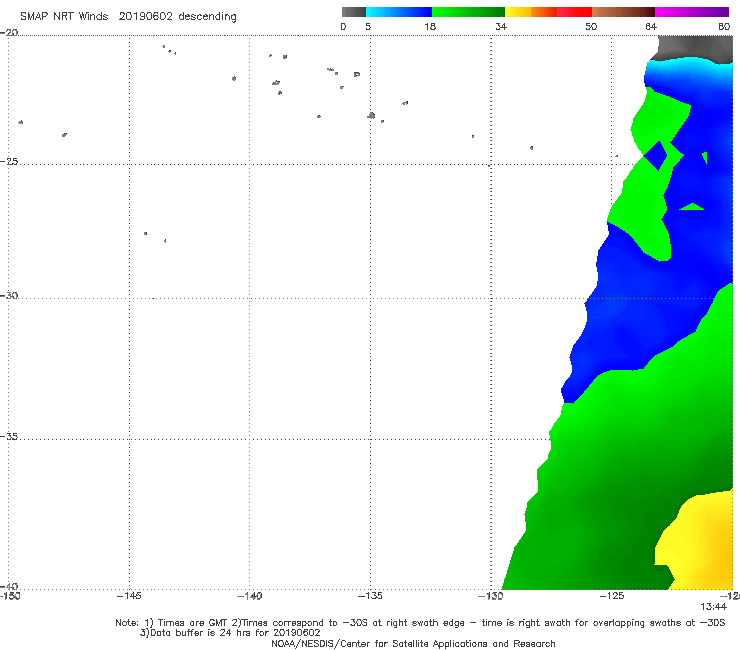The image size is (740, 650).
Task: Click the '13:44' swath time label
Action: coord(714,607)
